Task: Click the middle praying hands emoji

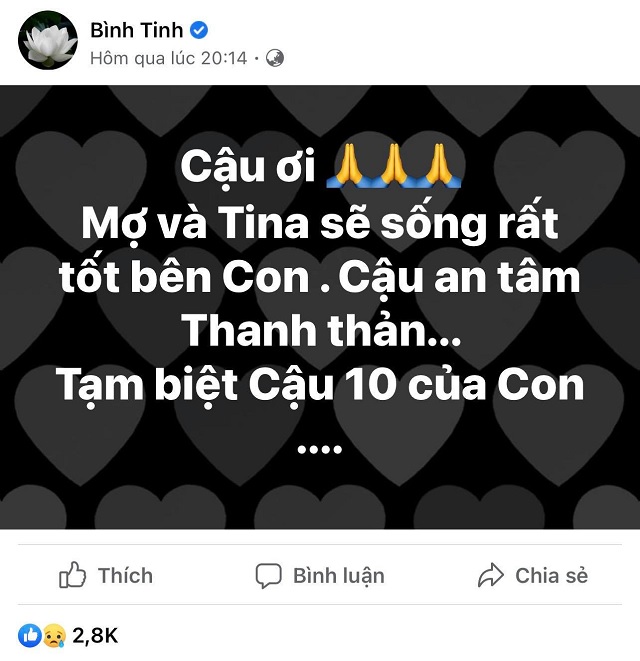Action: [x=391, y=165]
